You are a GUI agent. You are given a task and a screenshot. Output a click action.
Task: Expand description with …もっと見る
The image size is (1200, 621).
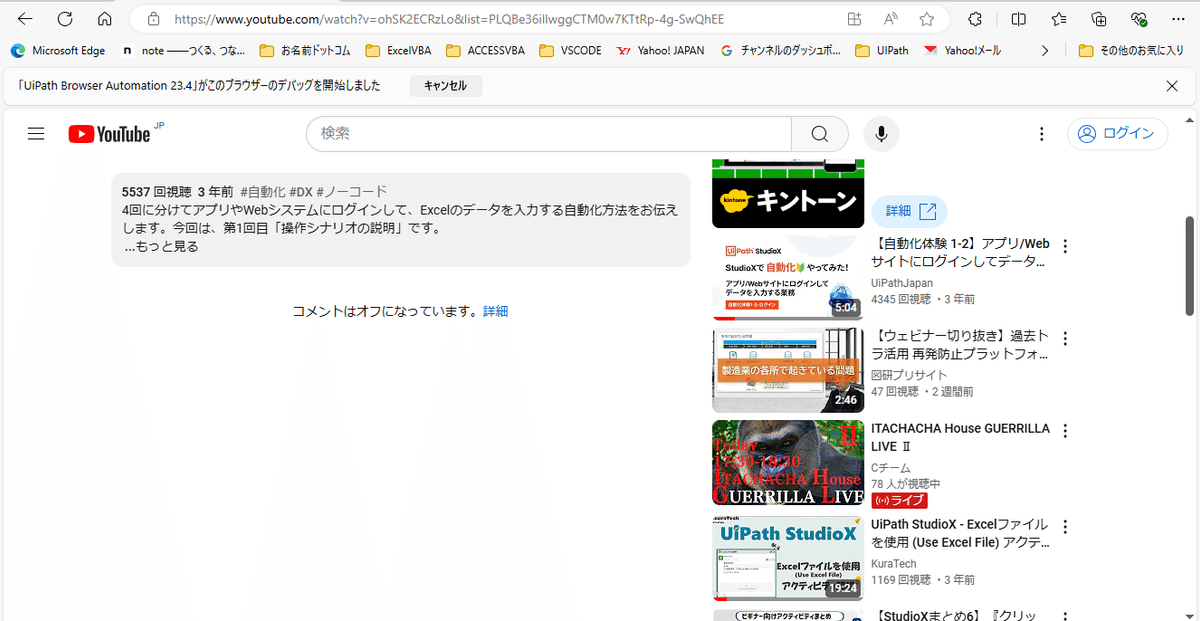tap(161, 247)
